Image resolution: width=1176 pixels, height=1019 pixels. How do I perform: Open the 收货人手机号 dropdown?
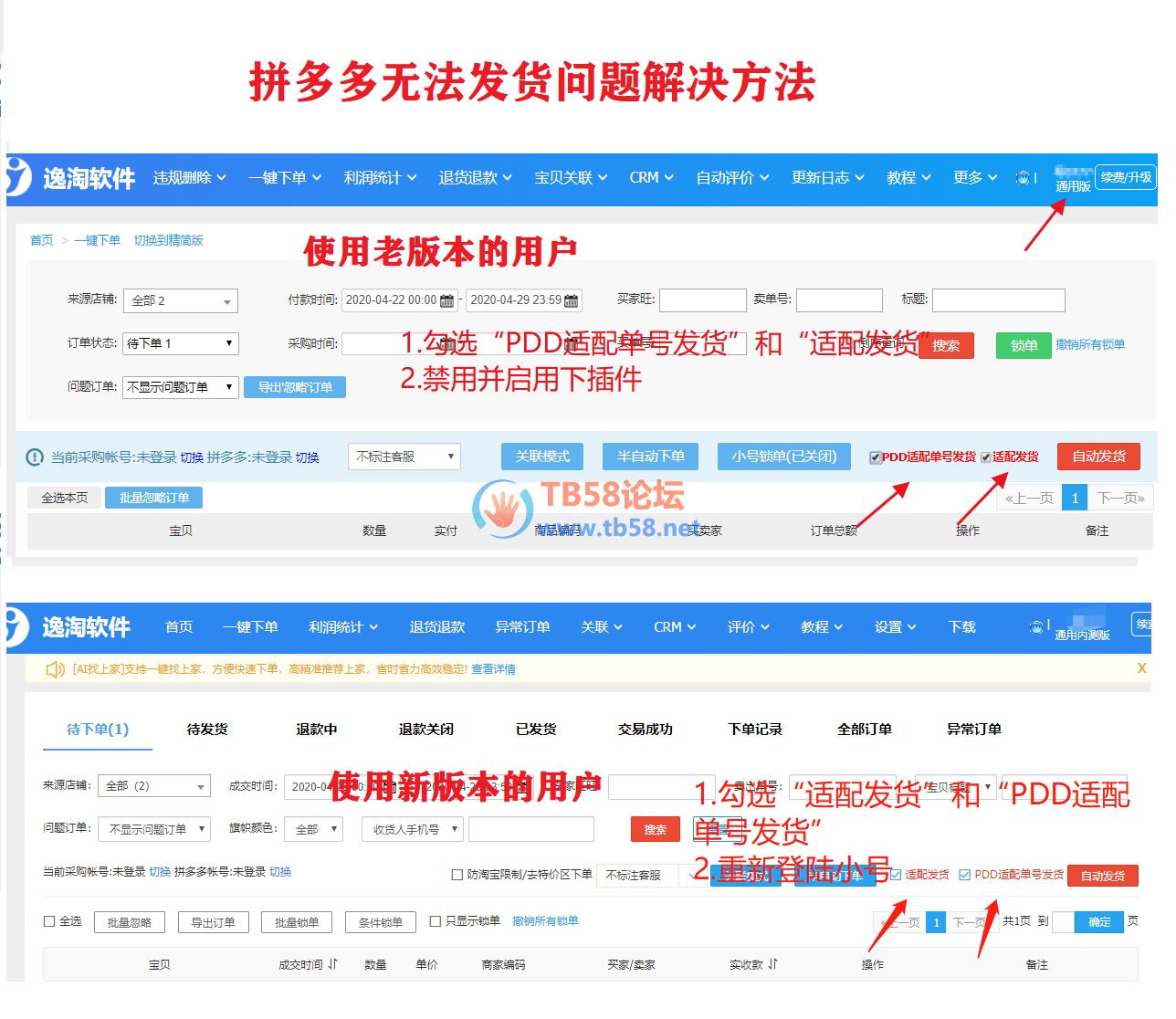coord(413,829)
